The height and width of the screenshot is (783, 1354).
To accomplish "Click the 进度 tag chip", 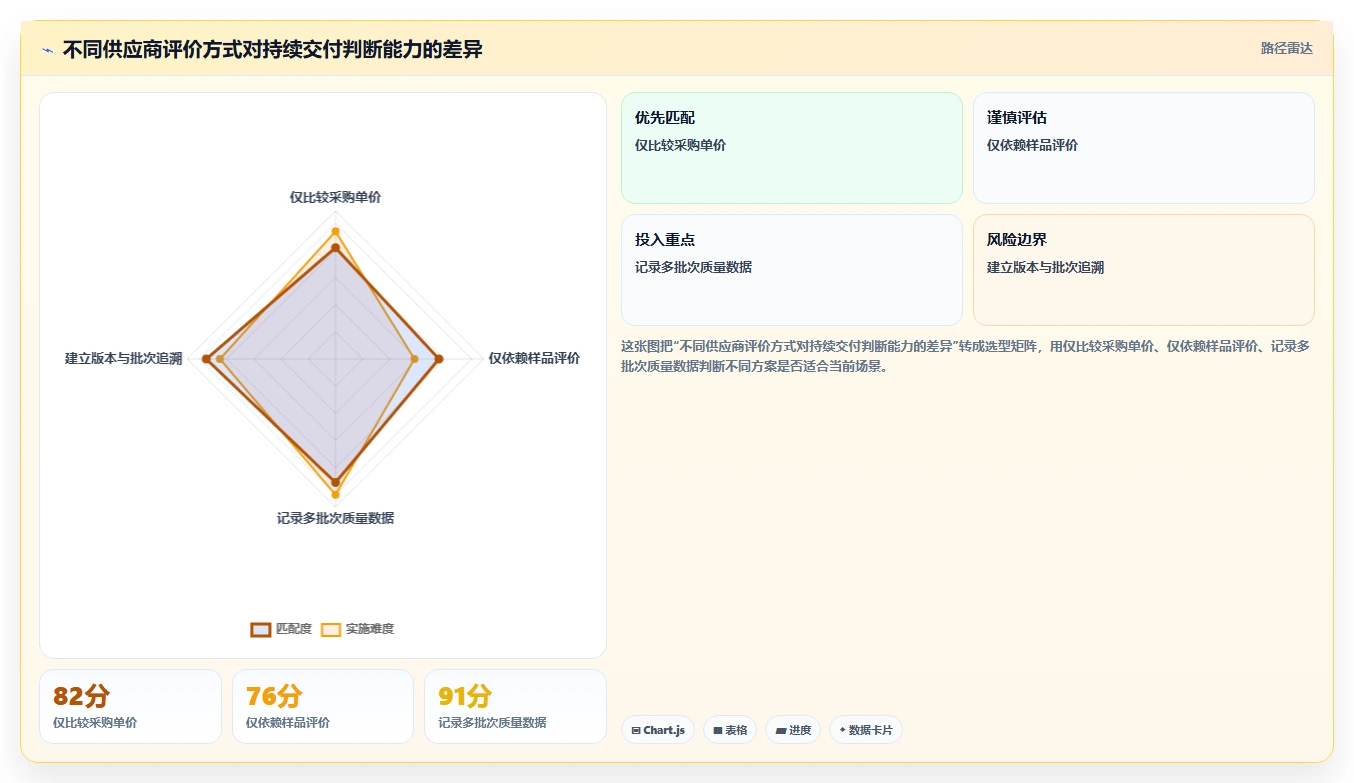I will click(x=793, y=730).
